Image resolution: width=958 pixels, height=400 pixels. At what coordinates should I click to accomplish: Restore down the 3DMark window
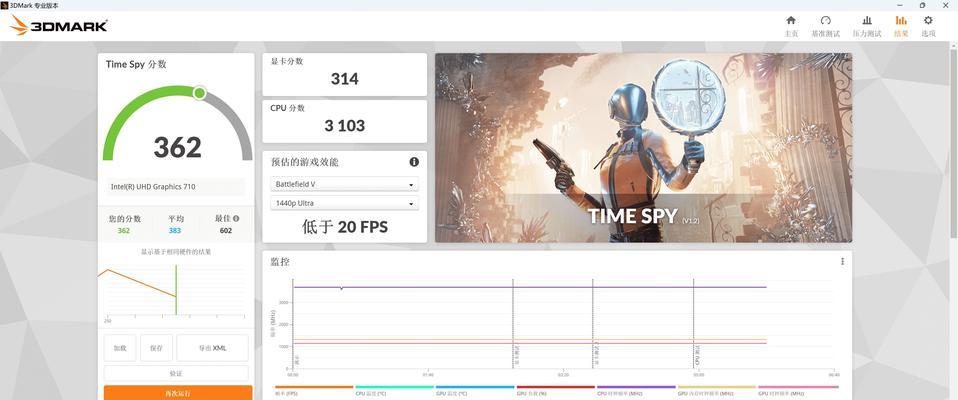click(x=922, y=5)
